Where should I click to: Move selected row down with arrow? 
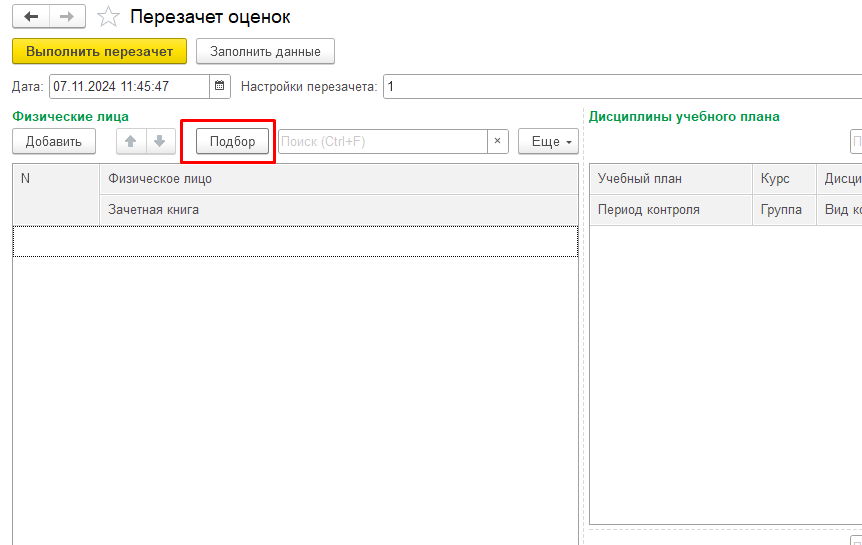tap(159, 142)
